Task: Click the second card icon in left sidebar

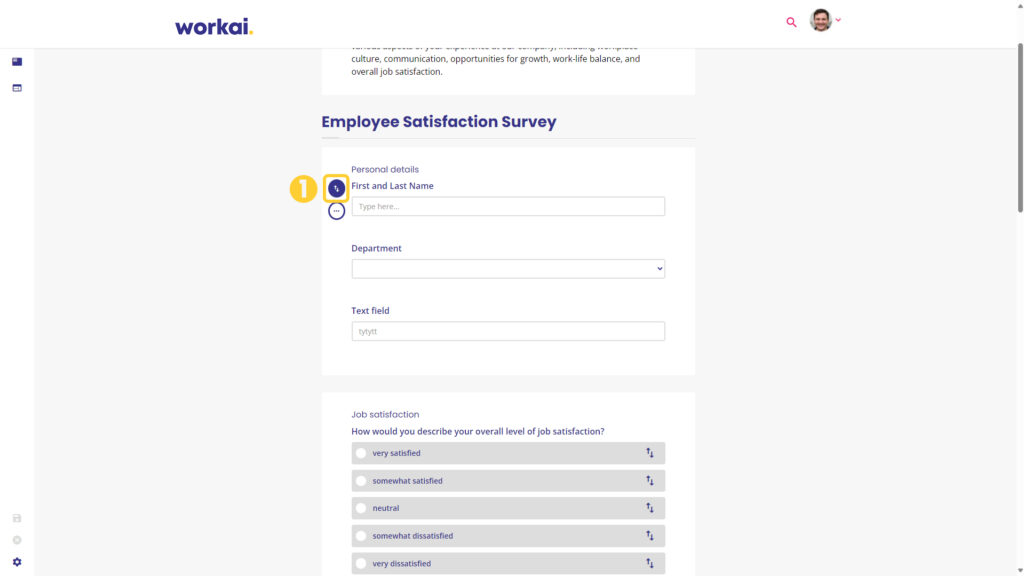Action: click(x=17, y=88)
